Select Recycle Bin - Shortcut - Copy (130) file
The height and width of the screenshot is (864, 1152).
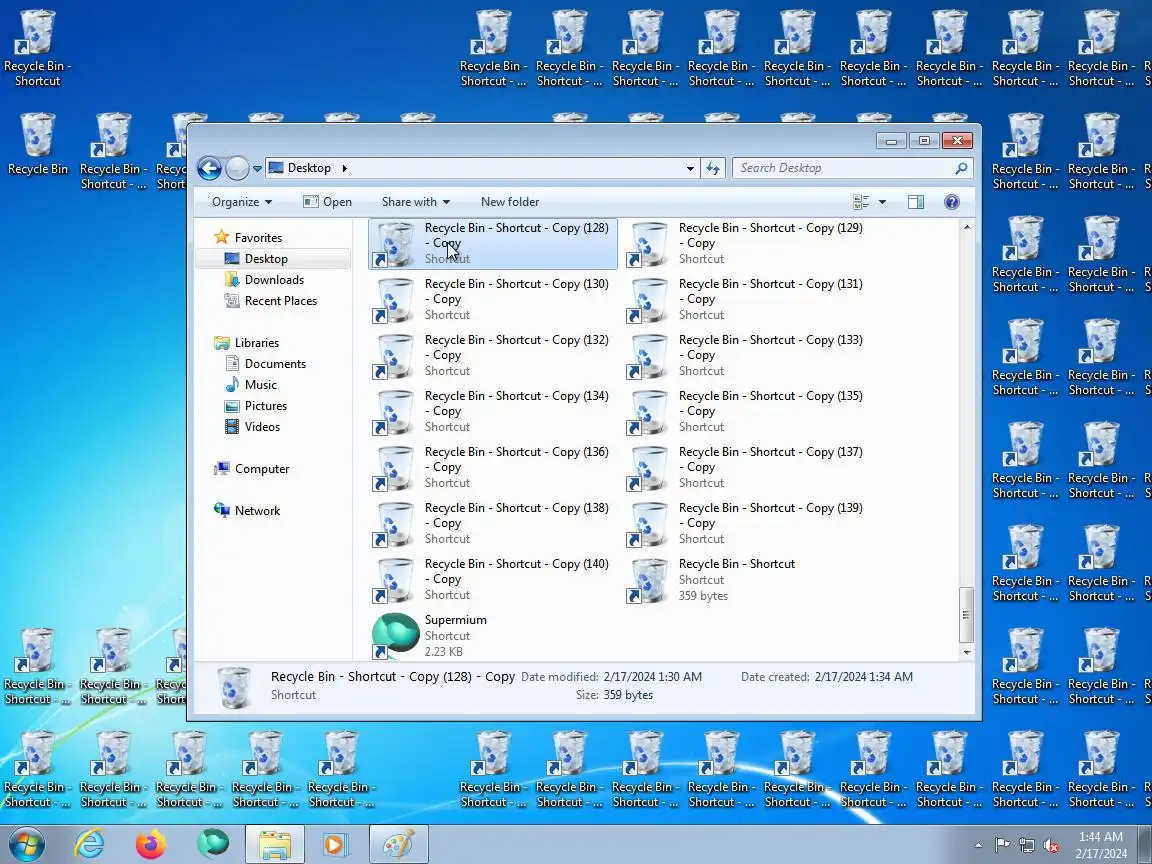tap(493, 299)
